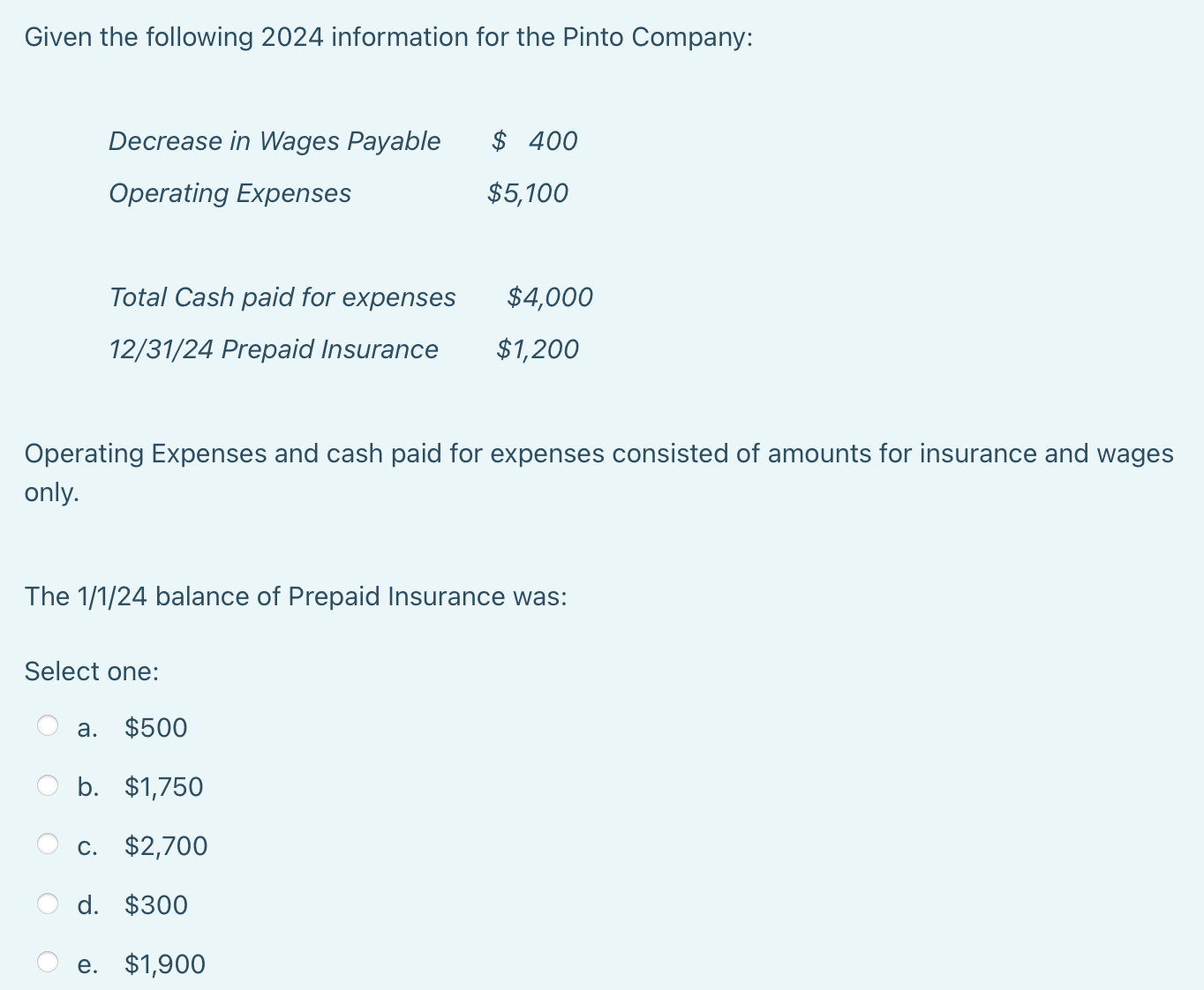The width and height of the screenshot is (1204, 990).
Task: Select the radio button for option d. $300
Action: point(49,903)
